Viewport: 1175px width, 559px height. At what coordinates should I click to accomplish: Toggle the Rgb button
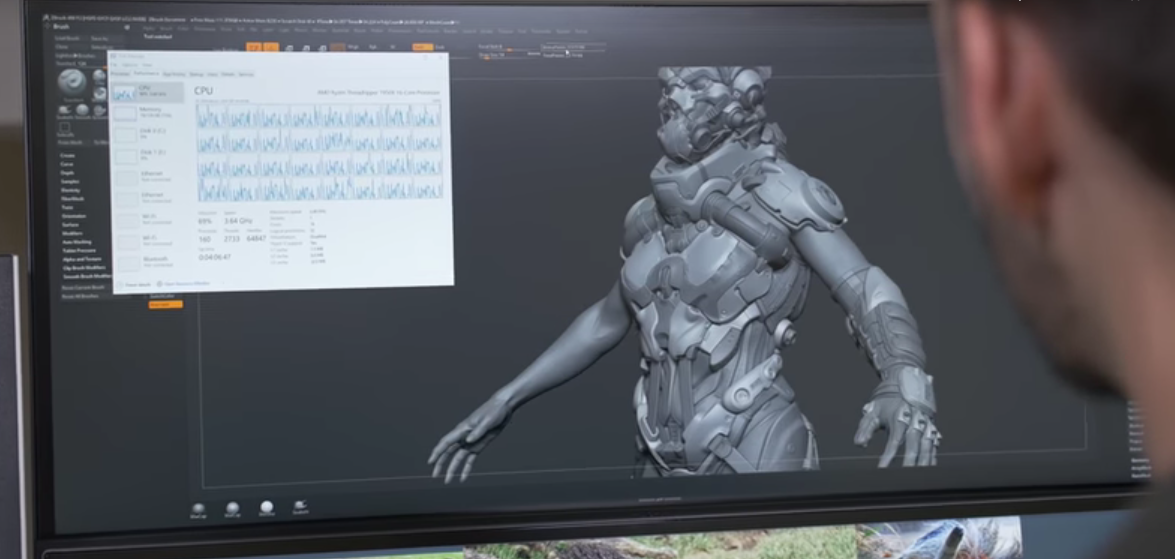pyautogui.click(x=372, y=47)
